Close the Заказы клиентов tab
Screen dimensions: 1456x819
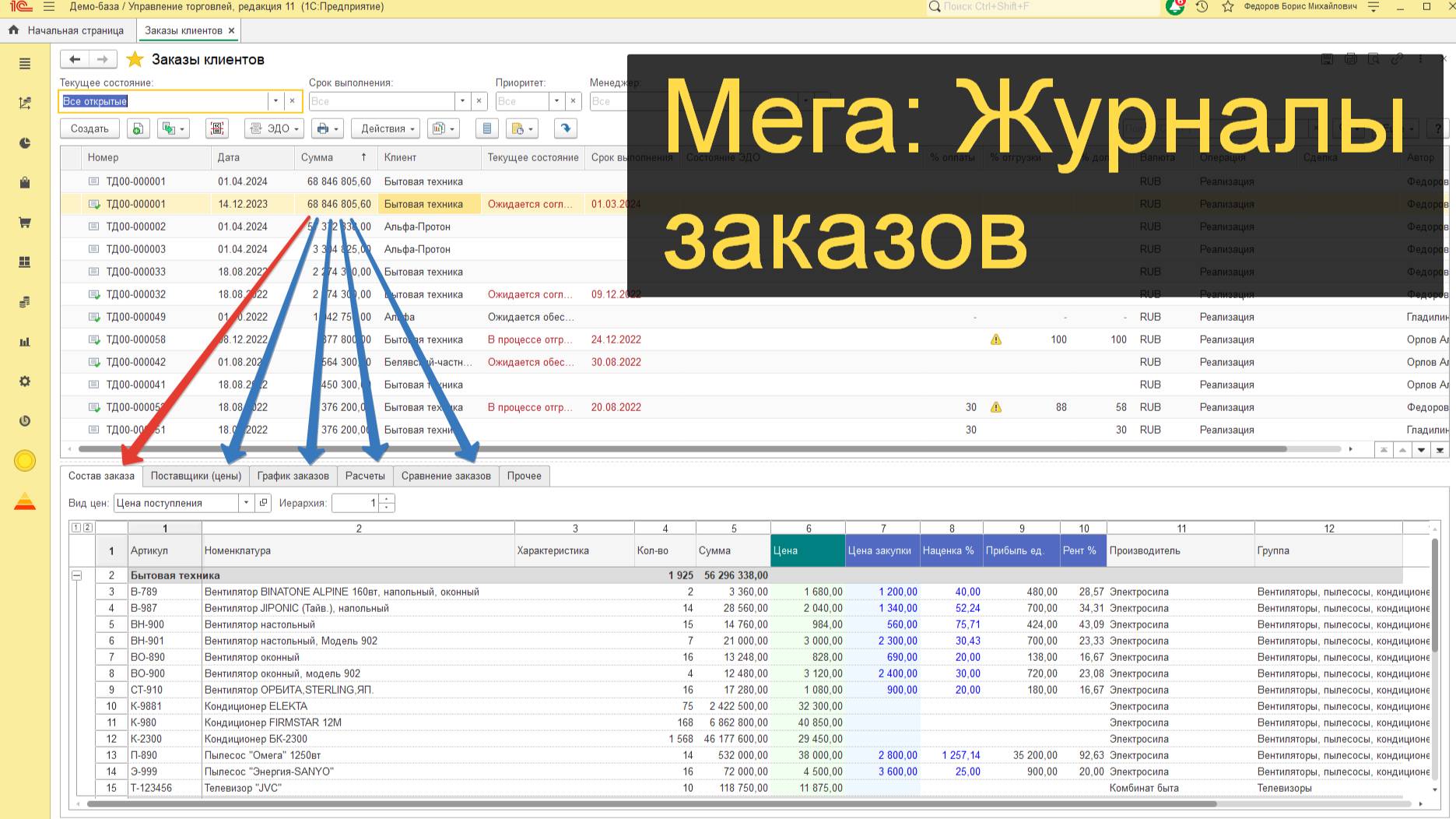(231, 30)
